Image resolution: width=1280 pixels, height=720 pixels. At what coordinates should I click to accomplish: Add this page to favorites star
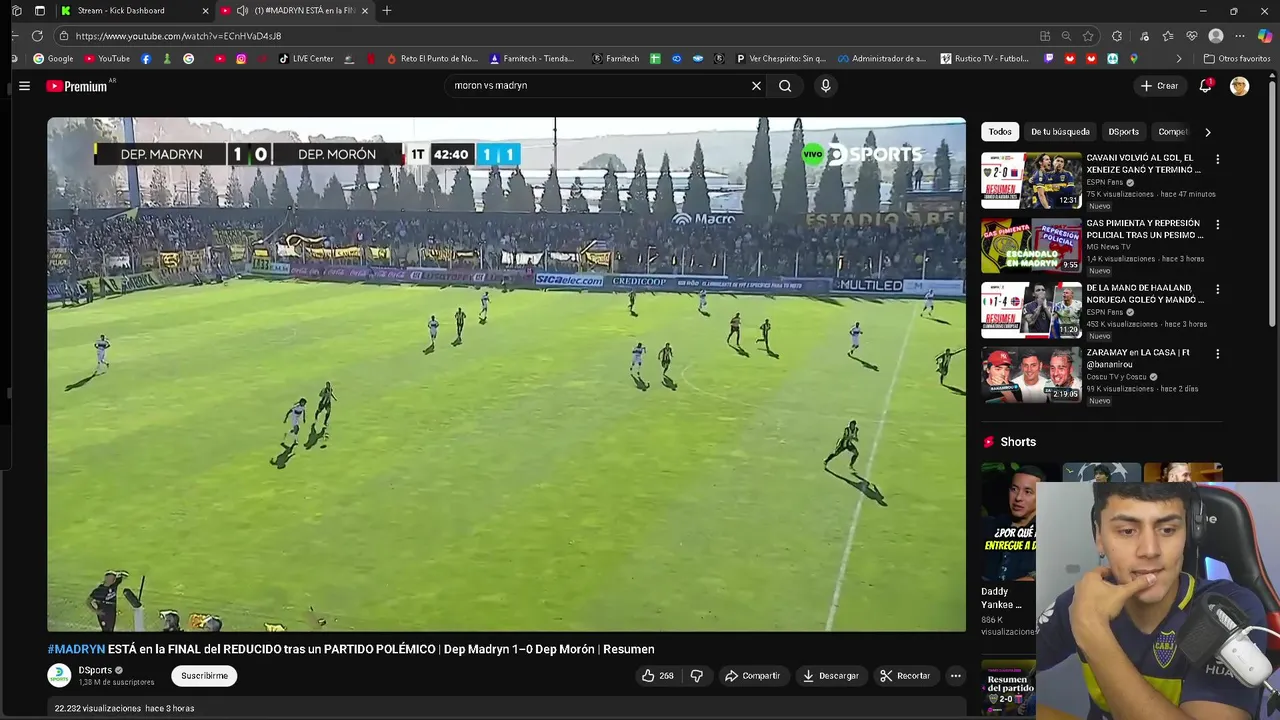point(1088,36)
